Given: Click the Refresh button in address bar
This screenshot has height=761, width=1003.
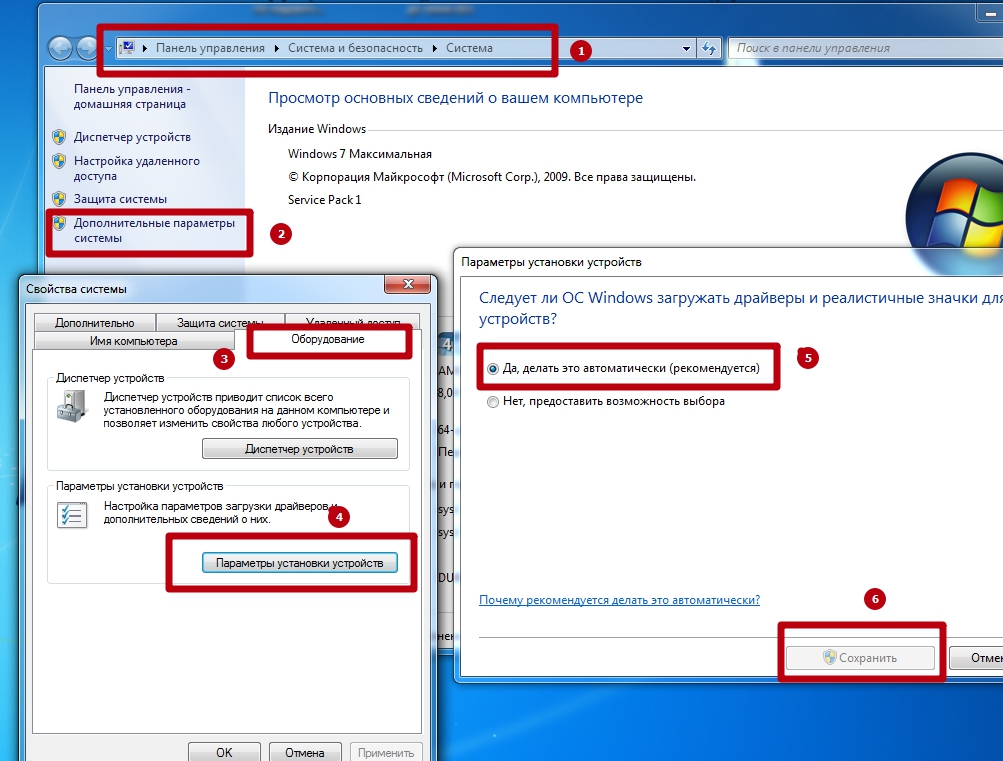Looking at the screenshot, I should [x=709, y=48].
